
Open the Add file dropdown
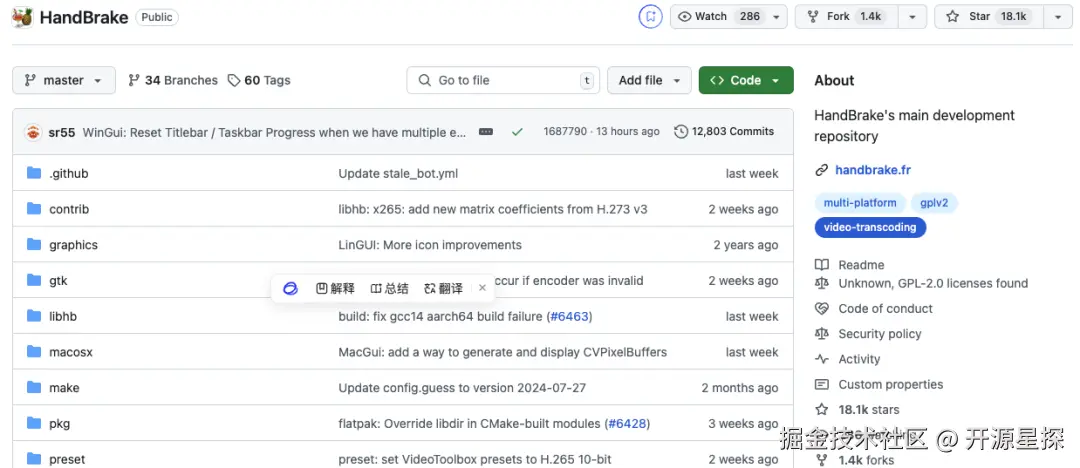coord(649,80)
